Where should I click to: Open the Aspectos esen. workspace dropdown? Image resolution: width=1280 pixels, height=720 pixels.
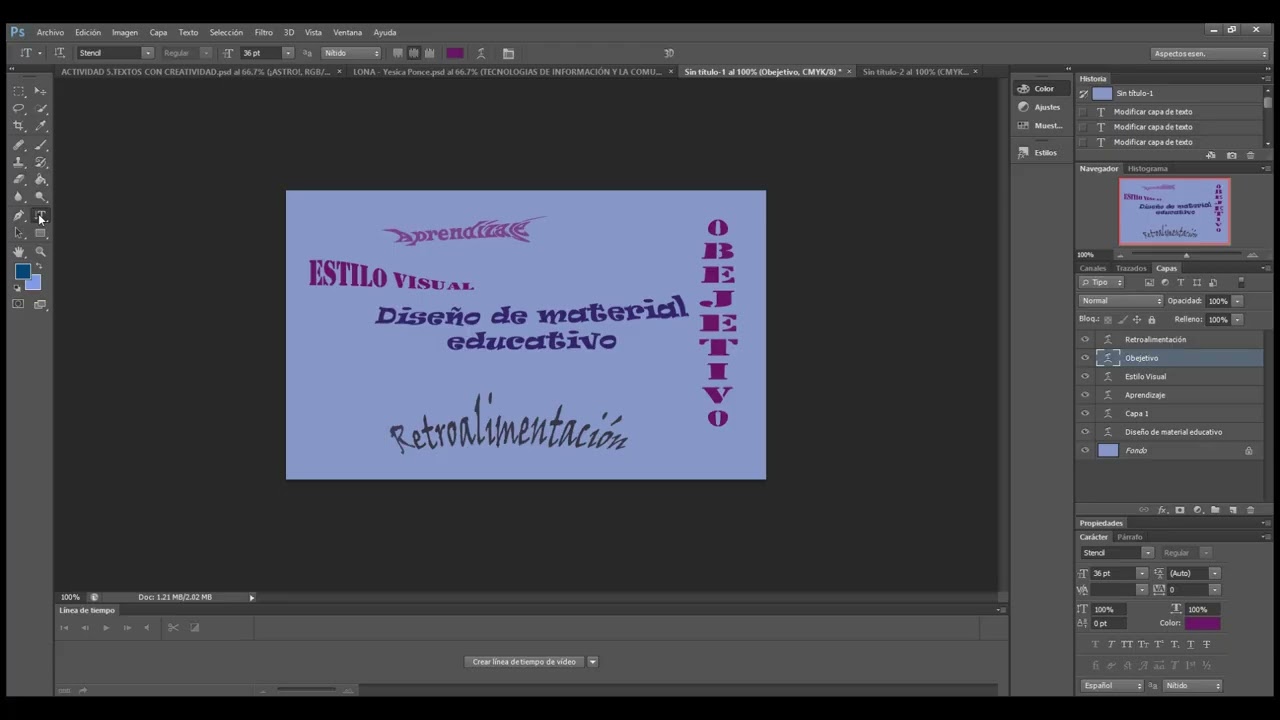pos(1209,53)
